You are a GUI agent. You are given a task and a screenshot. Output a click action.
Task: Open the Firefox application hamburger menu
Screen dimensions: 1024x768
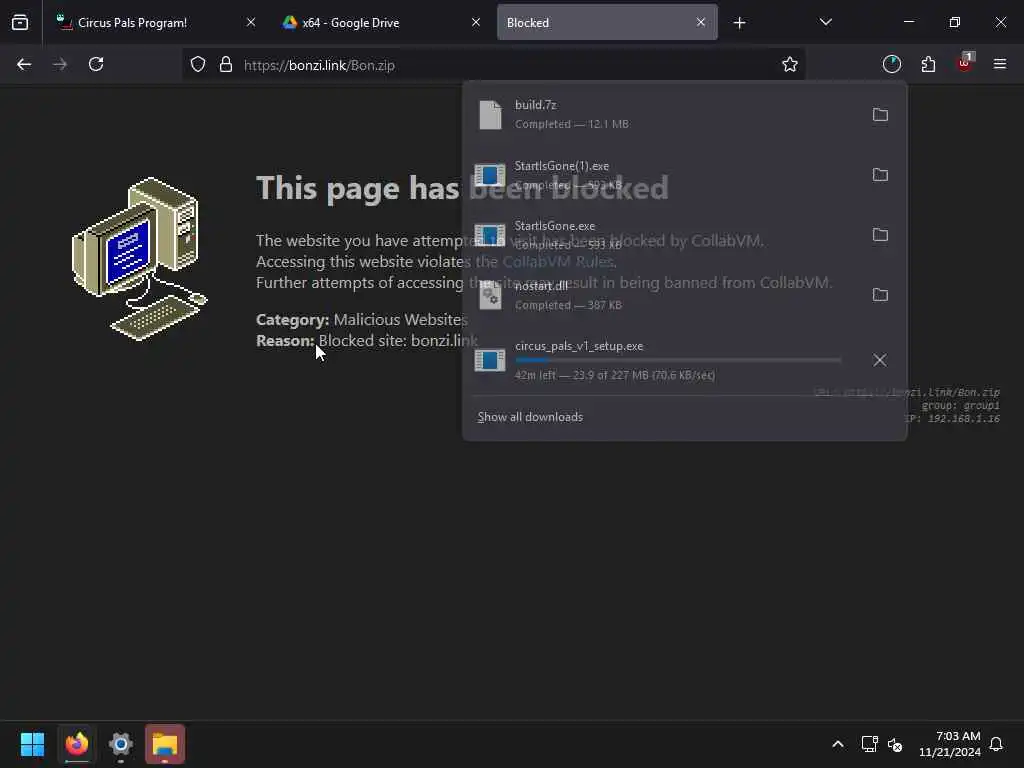point(1000,65)
